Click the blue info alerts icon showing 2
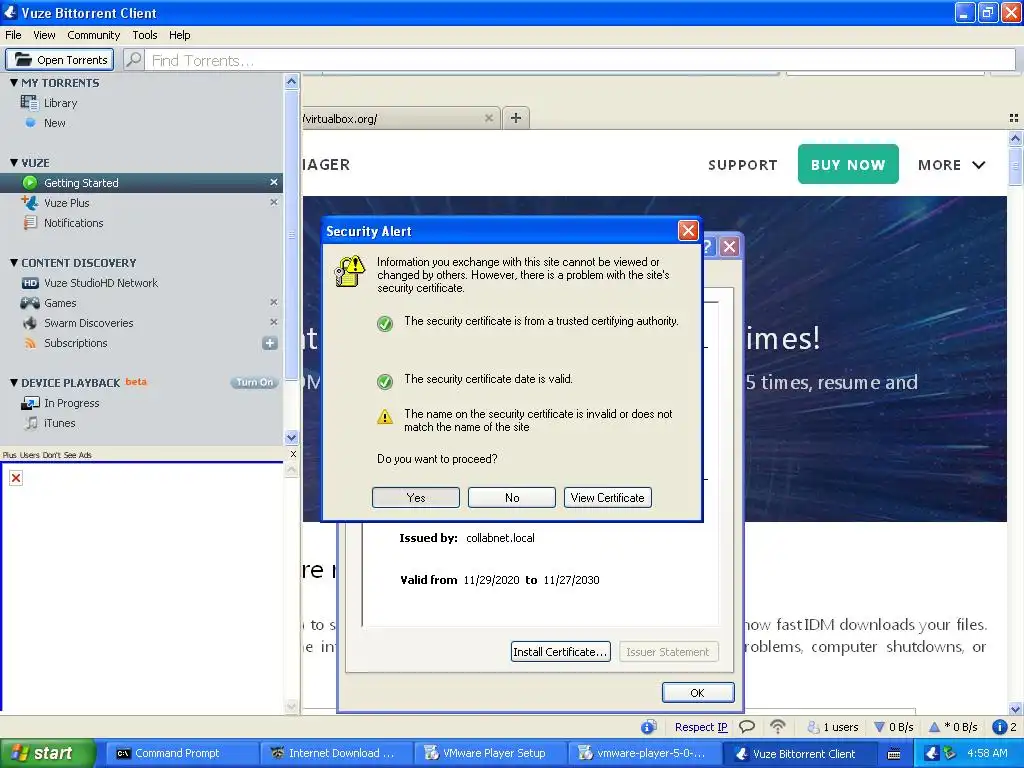Viewport: 1024px width, 768px height. pyautogui.click(x=999, y=726)
